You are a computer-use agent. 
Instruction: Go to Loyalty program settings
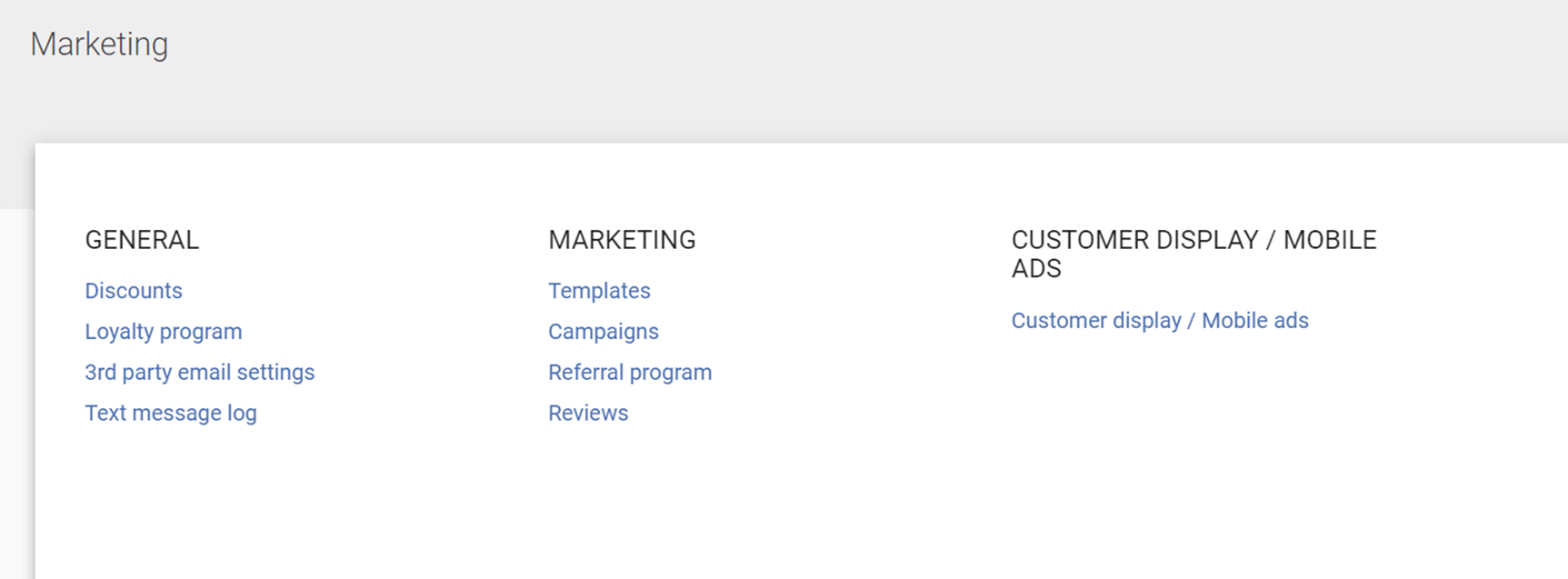pos(164,332)
